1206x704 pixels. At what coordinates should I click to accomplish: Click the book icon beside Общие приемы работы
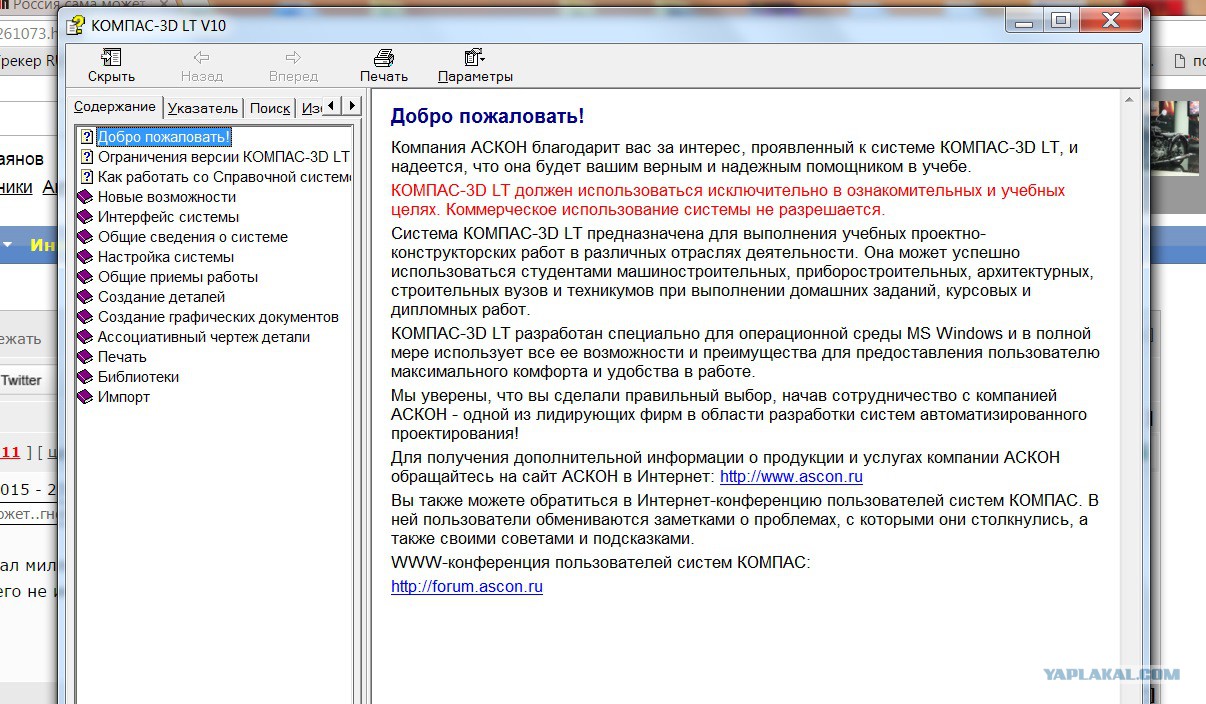86,277
